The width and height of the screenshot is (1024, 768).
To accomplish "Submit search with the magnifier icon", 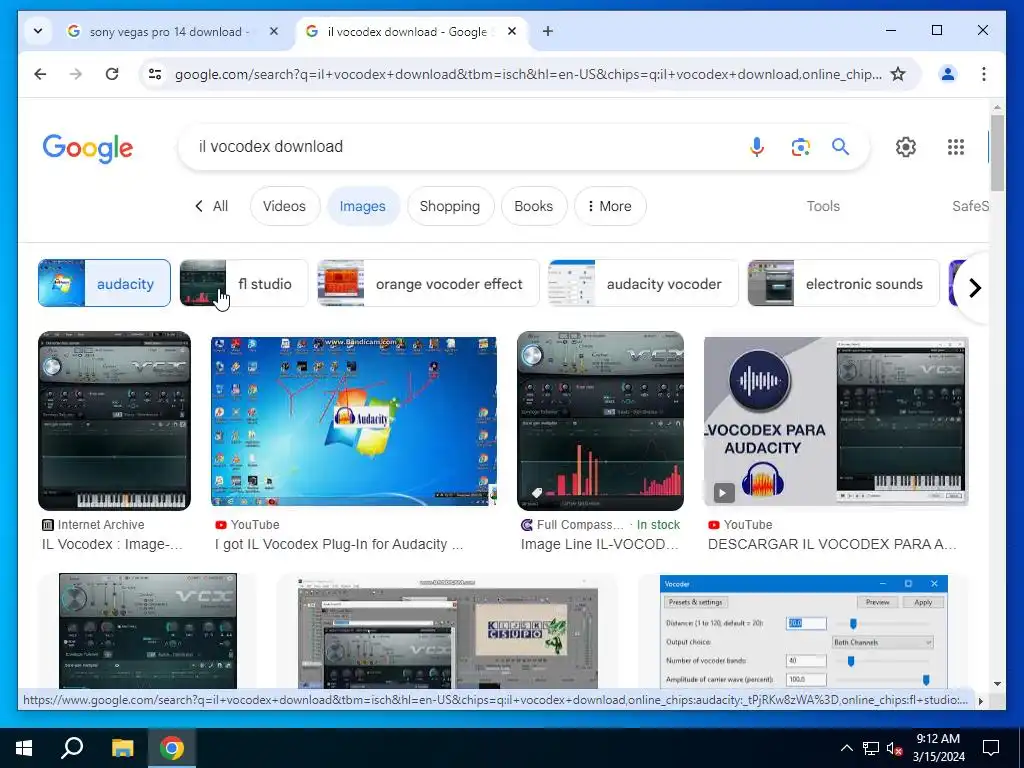I will [x=840, y=147].
